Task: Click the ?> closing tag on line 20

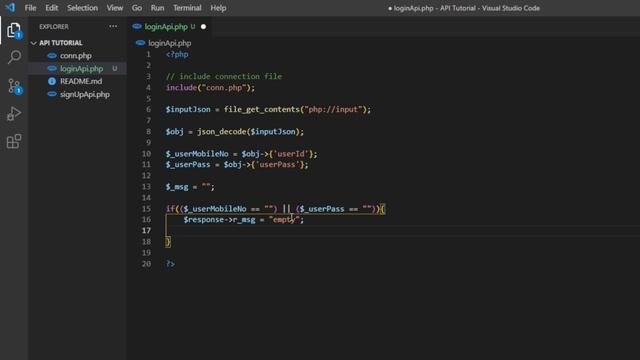Action: click(170, 264)
